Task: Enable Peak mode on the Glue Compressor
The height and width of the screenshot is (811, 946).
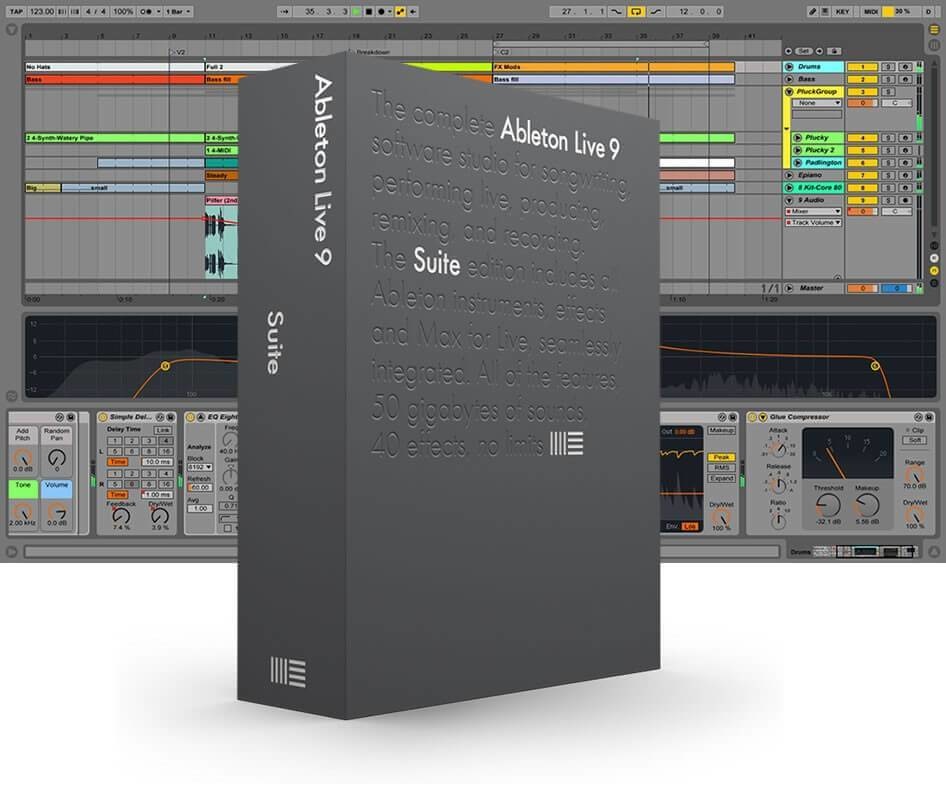Action: coord(722,457)
